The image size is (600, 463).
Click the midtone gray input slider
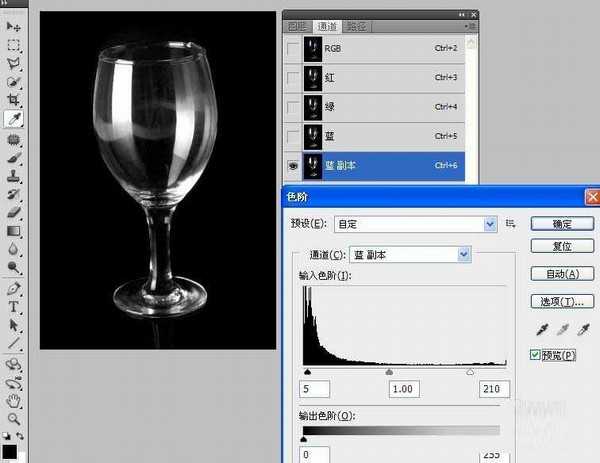coord(390,371)
